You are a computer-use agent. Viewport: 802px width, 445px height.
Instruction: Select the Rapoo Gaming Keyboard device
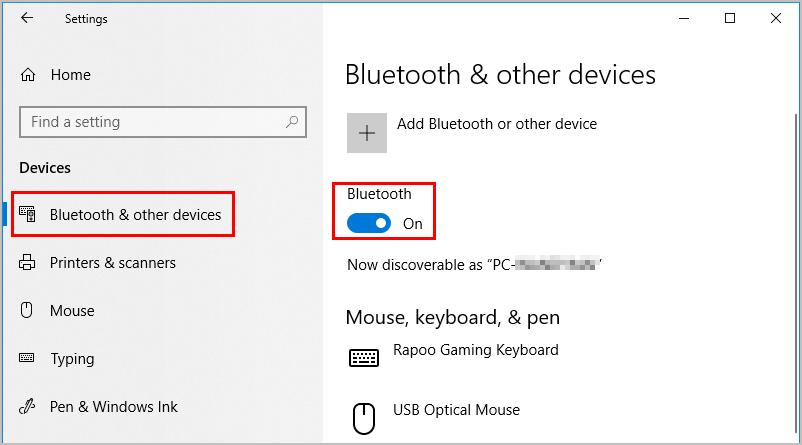point(475,350)
